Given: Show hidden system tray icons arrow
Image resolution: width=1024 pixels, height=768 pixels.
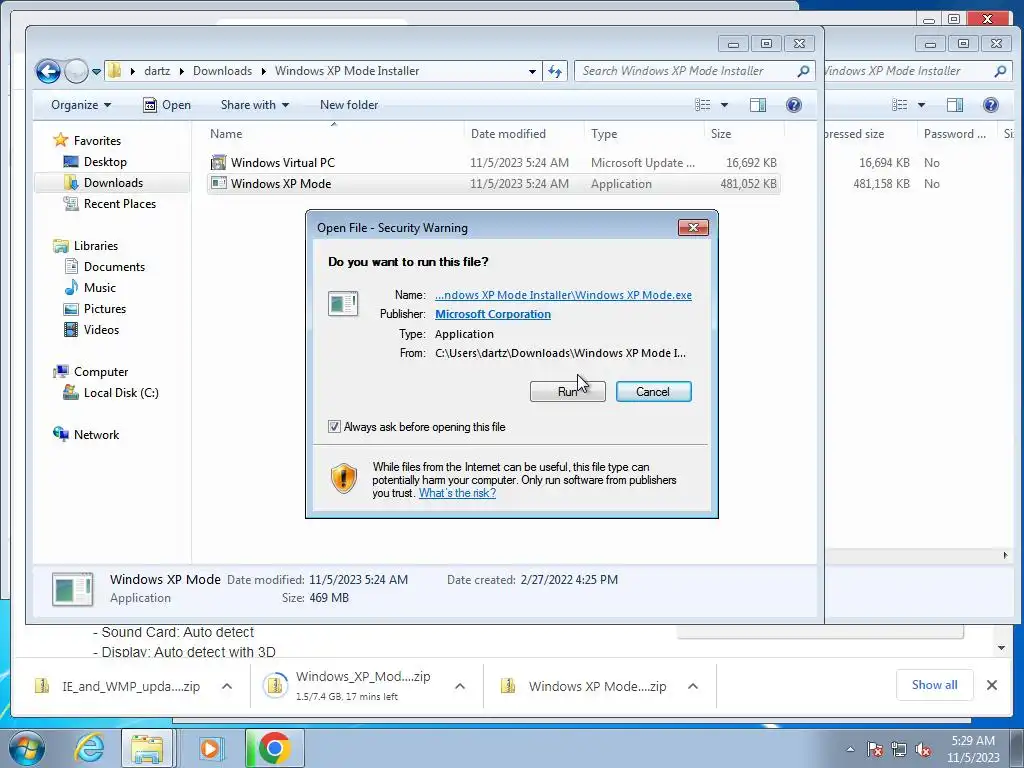Looking at the screenshot, I should (x=850, y=749).
